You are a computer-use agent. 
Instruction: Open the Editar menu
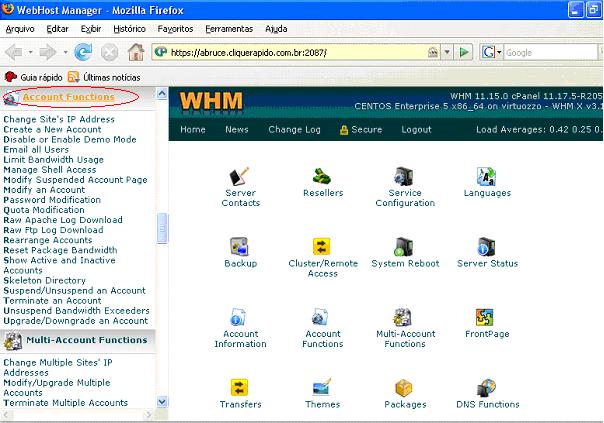[x=57, y=29]
